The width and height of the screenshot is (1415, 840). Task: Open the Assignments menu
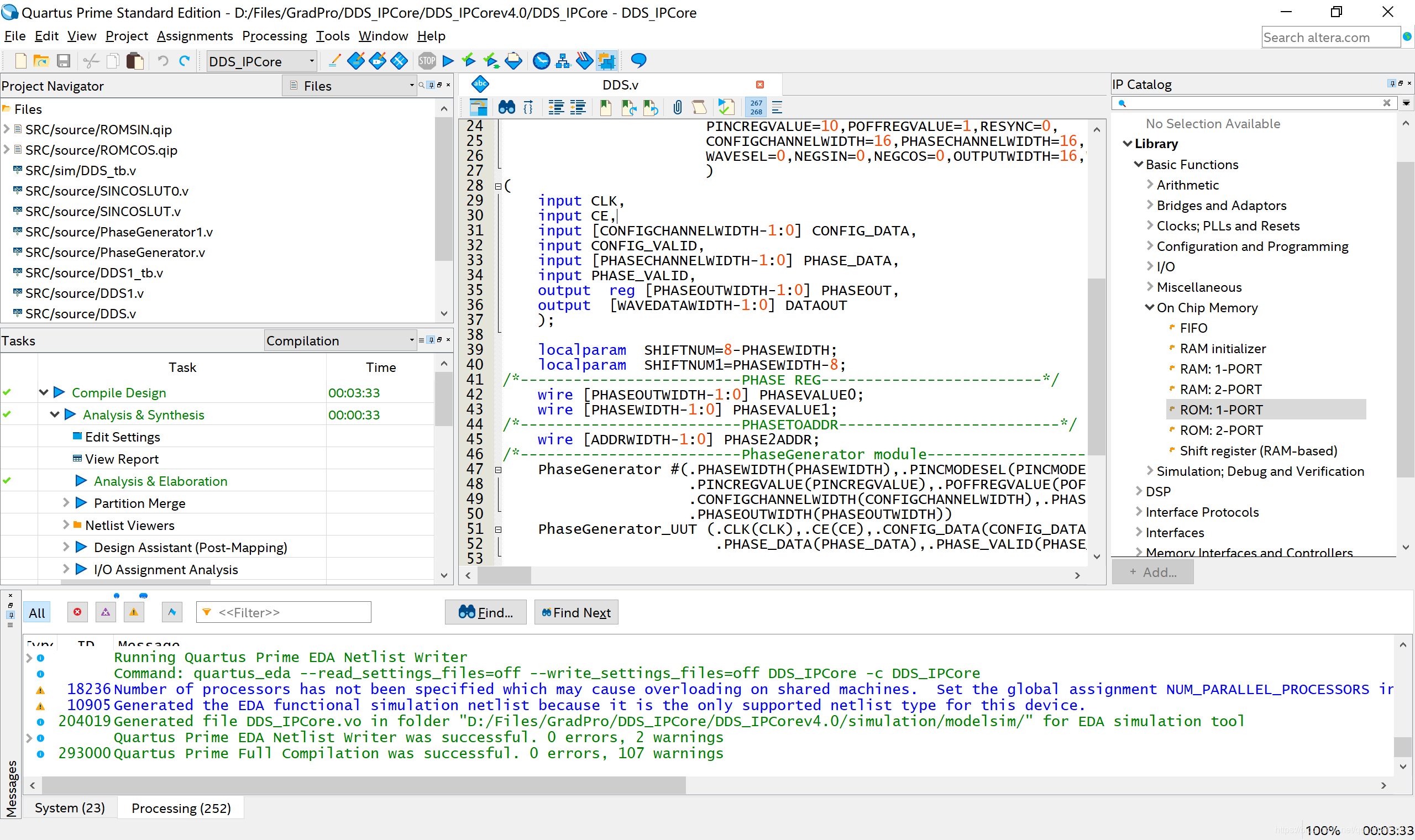tap(195, 36)
